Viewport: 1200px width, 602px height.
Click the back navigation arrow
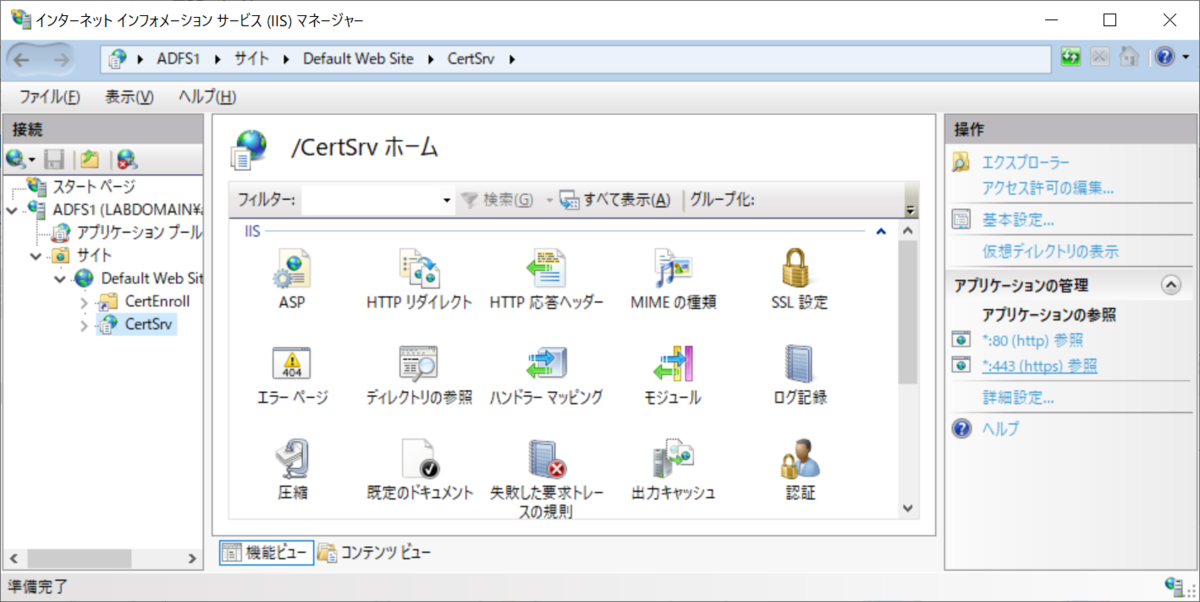pos(22,59)
